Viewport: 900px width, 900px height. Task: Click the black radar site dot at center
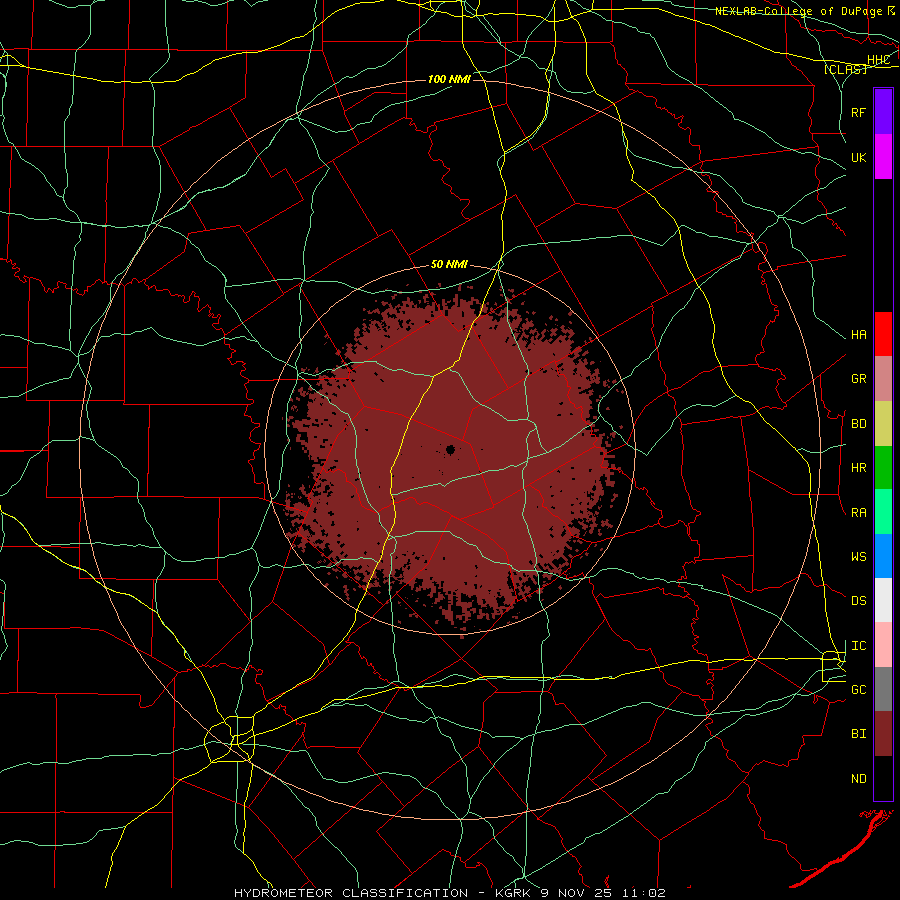tap(451, 449)
